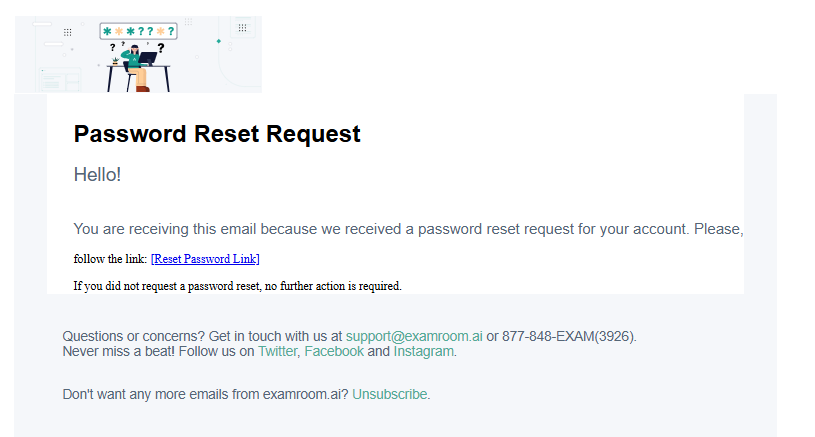
Task: Click the potted plant on the desk
Action: [116, 61]
